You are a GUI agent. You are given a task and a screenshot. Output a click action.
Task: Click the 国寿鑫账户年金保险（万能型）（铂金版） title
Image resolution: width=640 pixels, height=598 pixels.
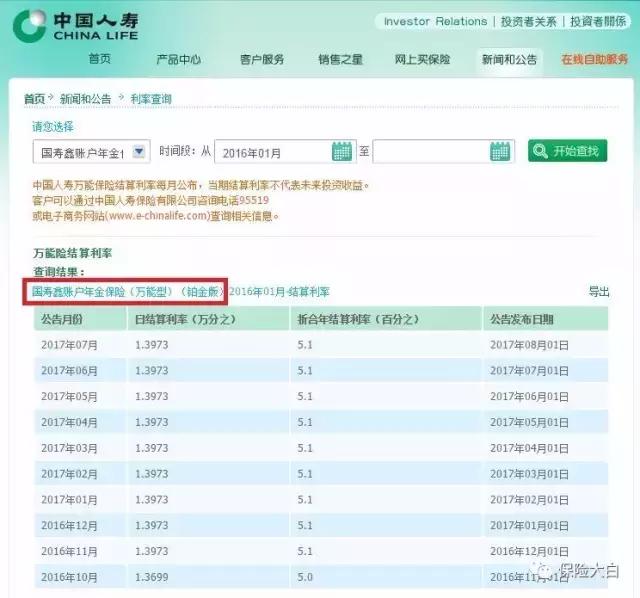coord(128,292)
